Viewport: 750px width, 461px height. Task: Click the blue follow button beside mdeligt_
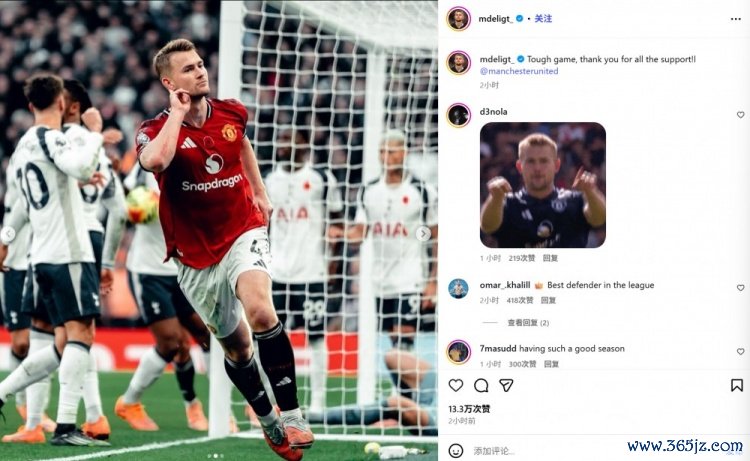(x=543, y=19)
